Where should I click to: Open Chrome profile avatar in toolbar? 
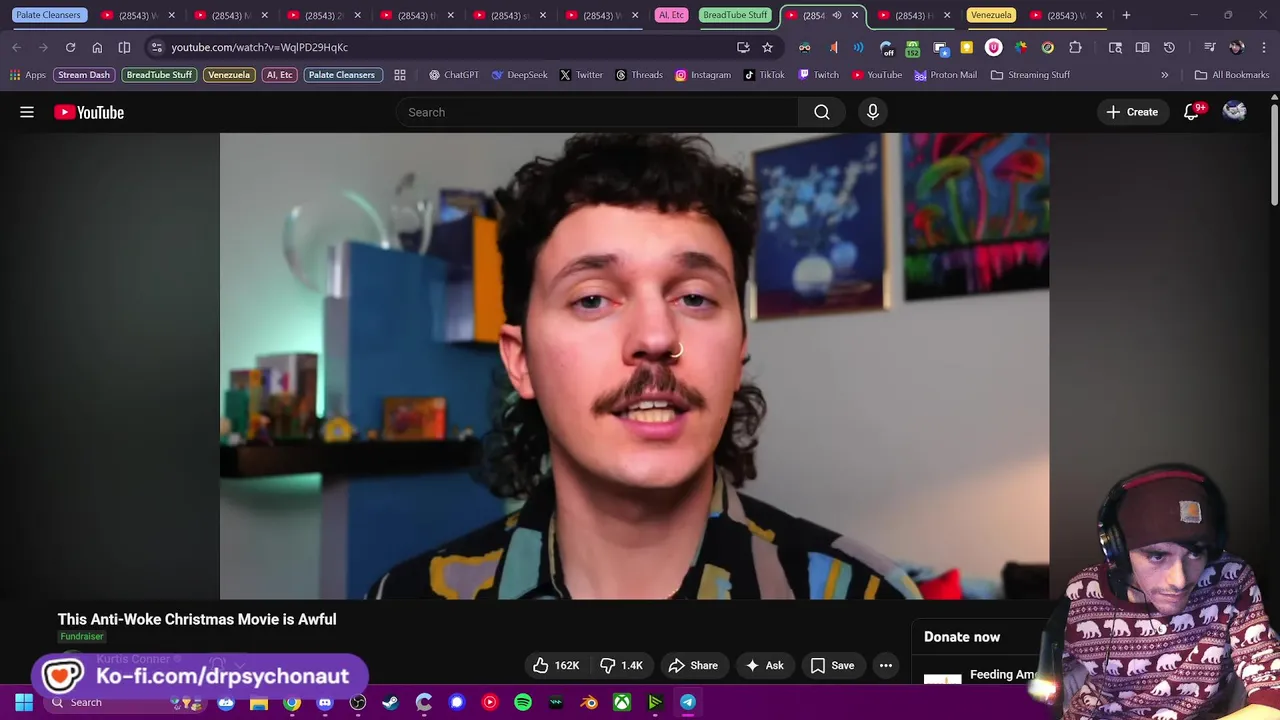coord(1237,47)
